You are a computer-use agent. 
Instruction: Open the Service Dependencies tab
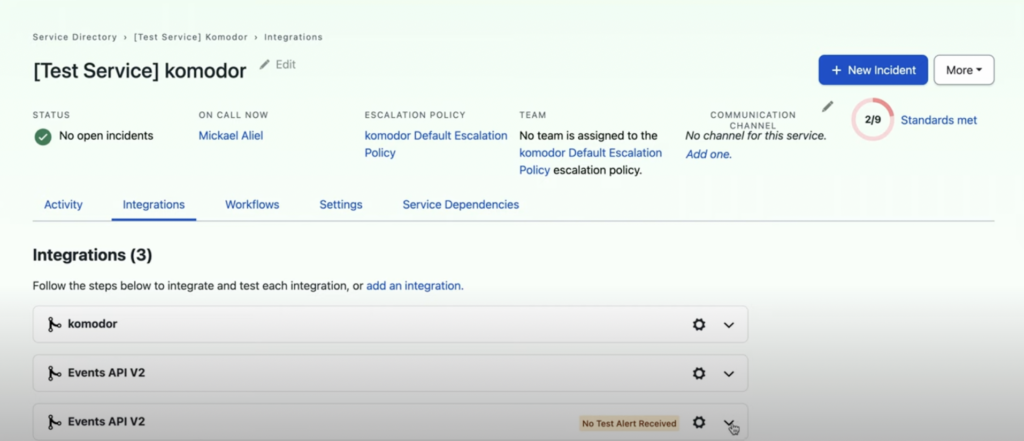(460, 204)
